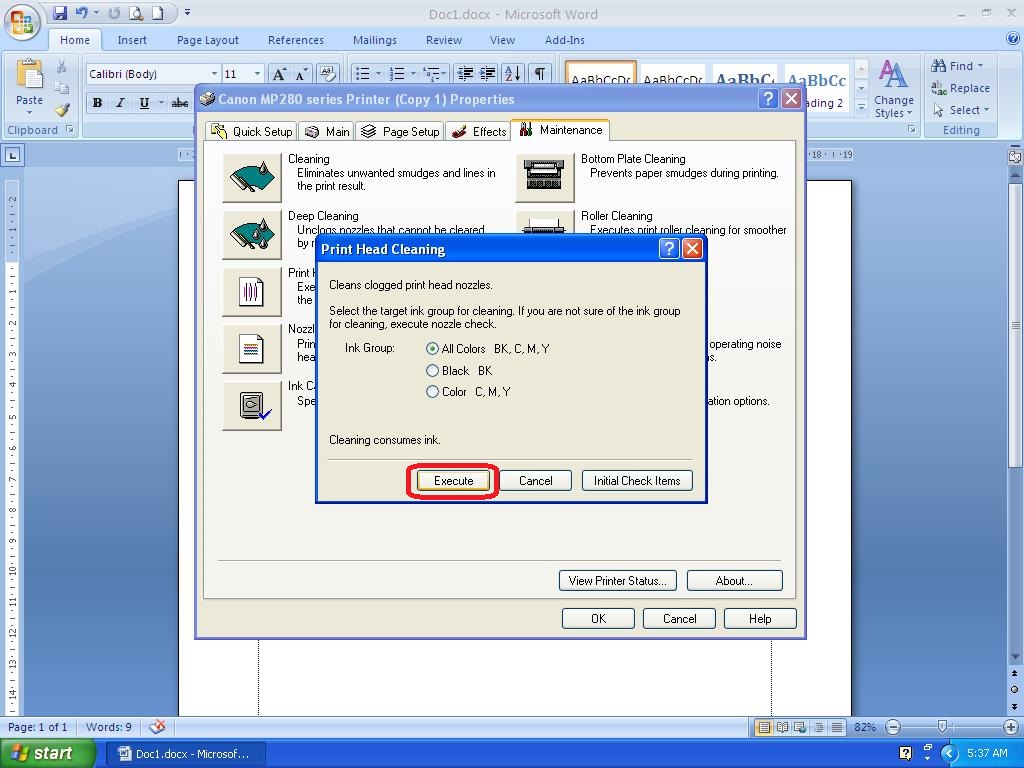Click the Paste icon in Word ribbon

(29, 74)
